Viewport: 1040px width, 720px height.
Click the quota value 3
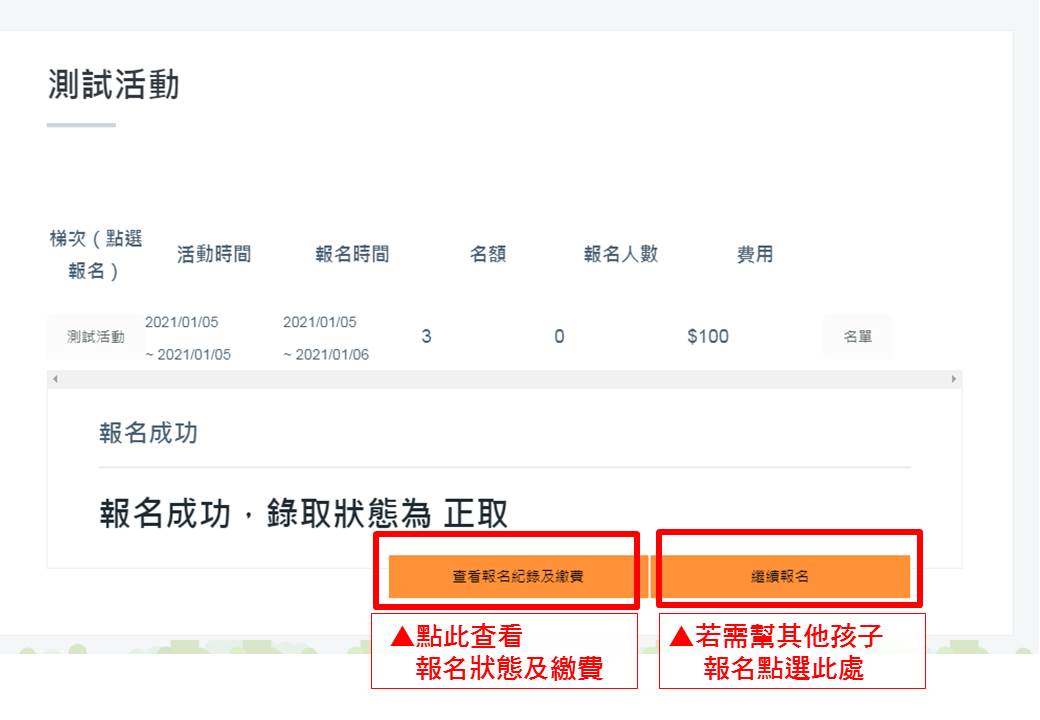click(426, 337)
